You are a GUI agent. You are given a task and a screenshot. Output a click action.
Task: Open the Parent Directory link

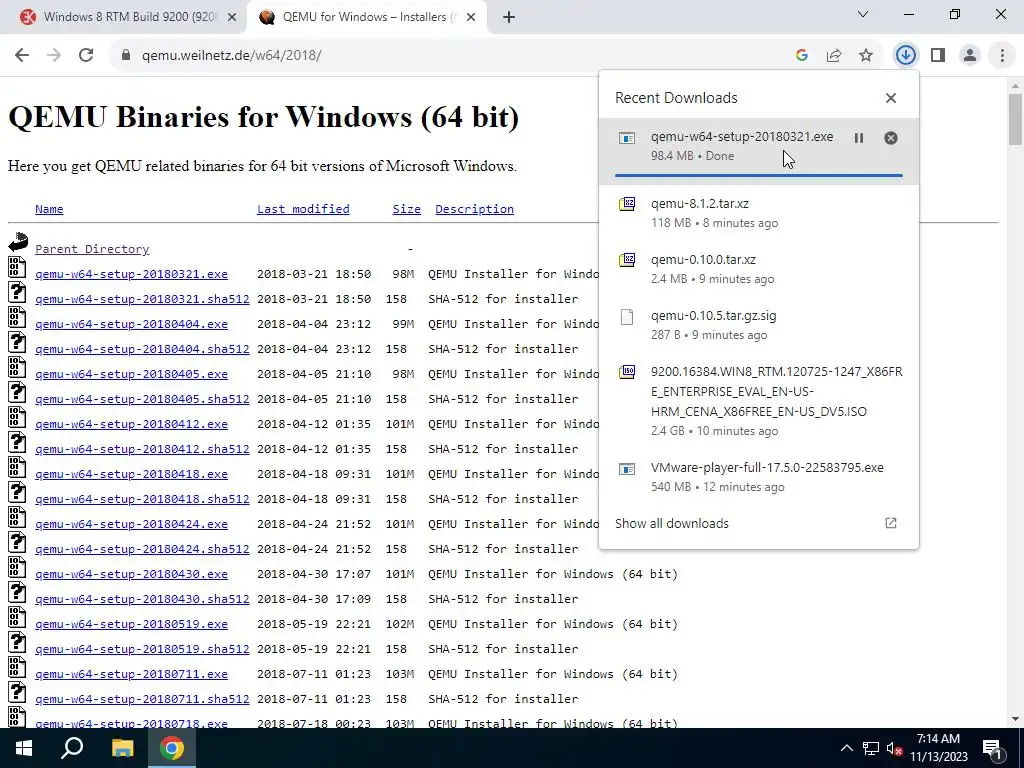point(92,249)
